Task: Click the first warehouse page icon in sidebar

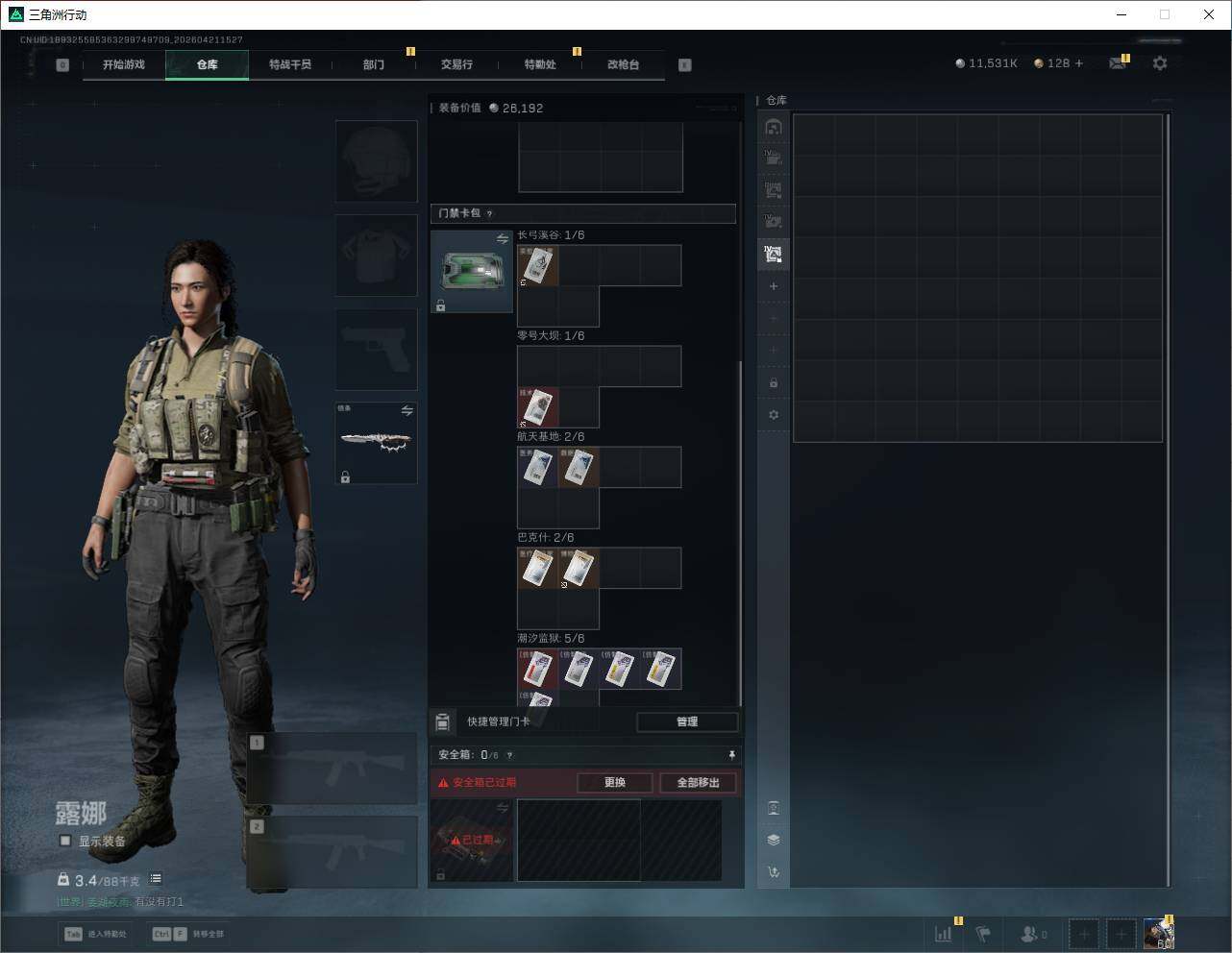Action: tap(774, 127)
